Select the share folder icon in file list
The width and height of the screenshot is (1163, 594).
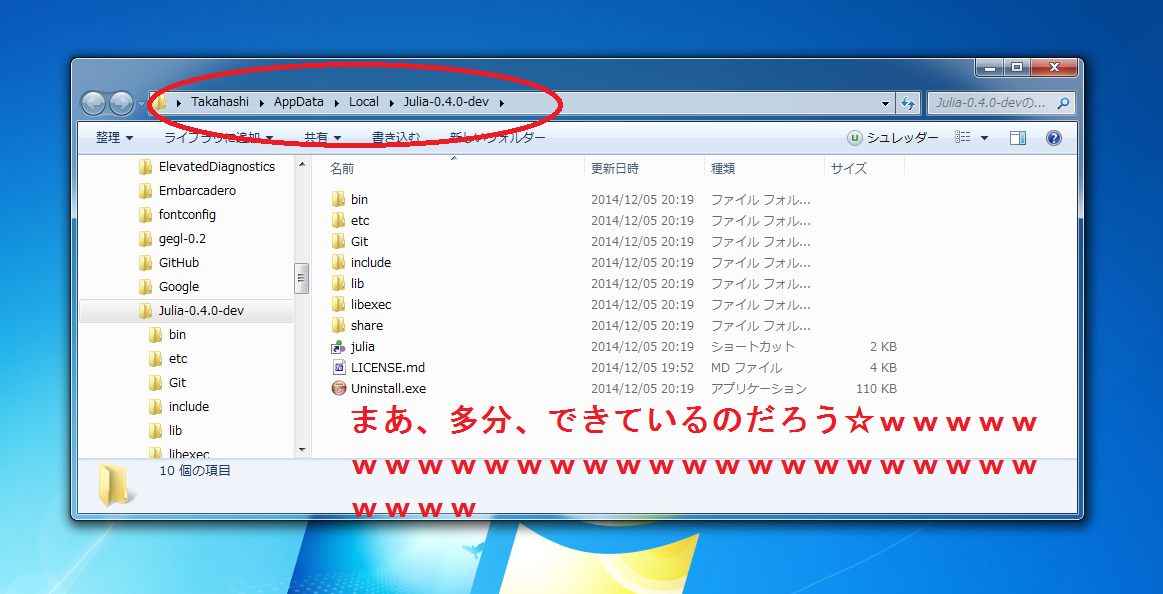338,325
